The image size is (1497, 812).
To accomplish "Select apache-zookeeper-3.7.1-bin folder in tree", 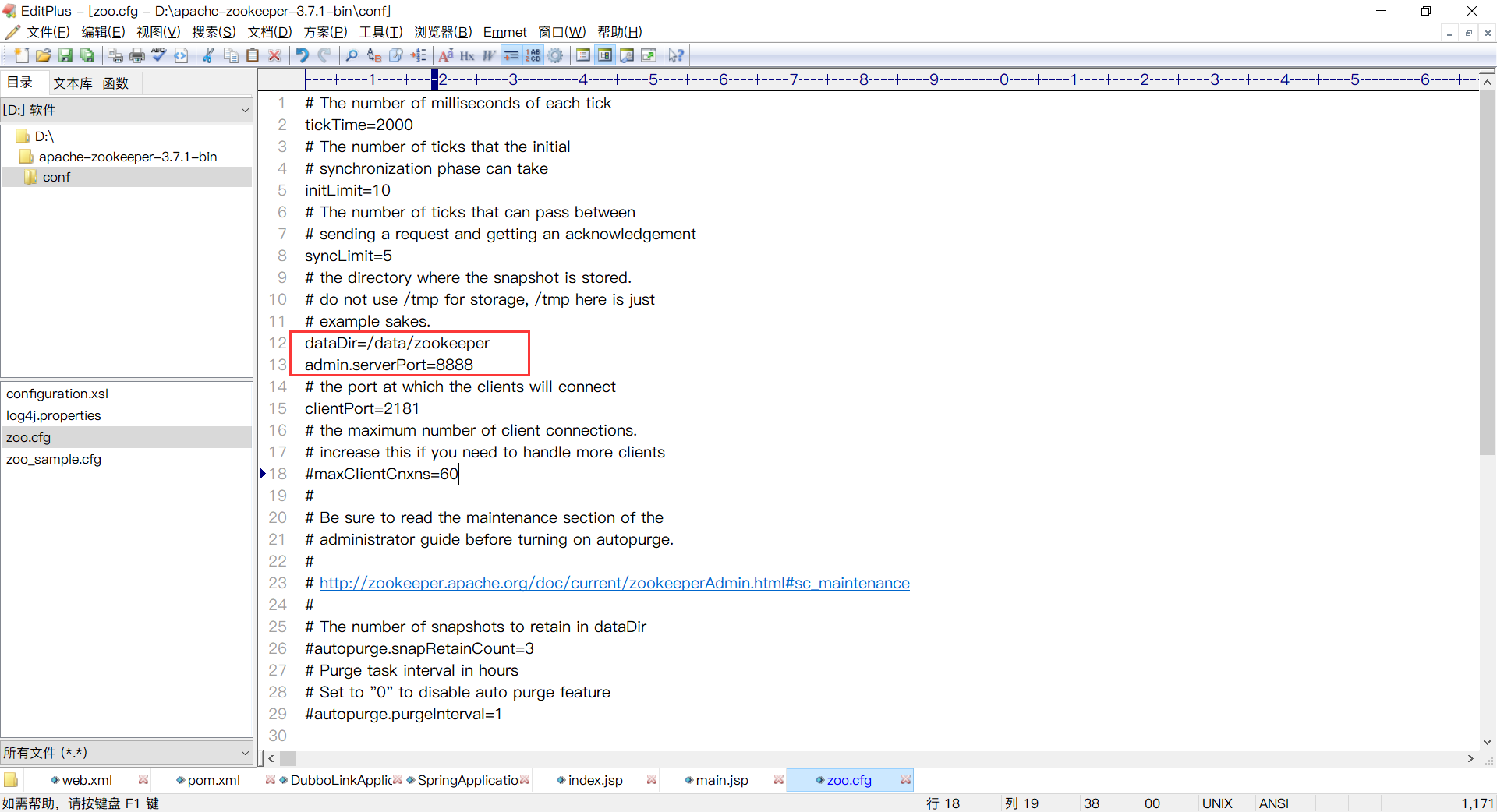I will 128,157.
